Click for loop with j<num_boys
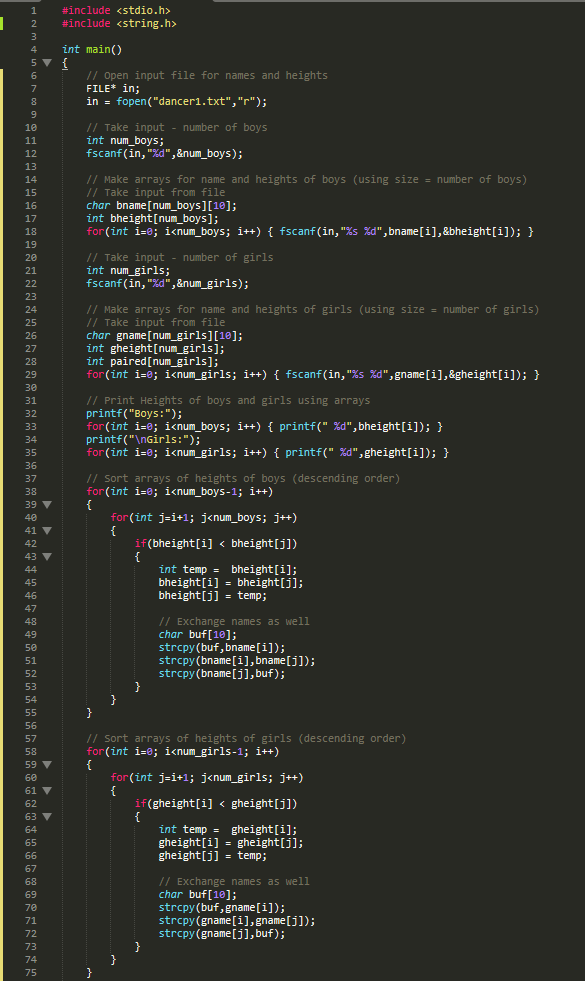The image size is (585, 981). 204,518
